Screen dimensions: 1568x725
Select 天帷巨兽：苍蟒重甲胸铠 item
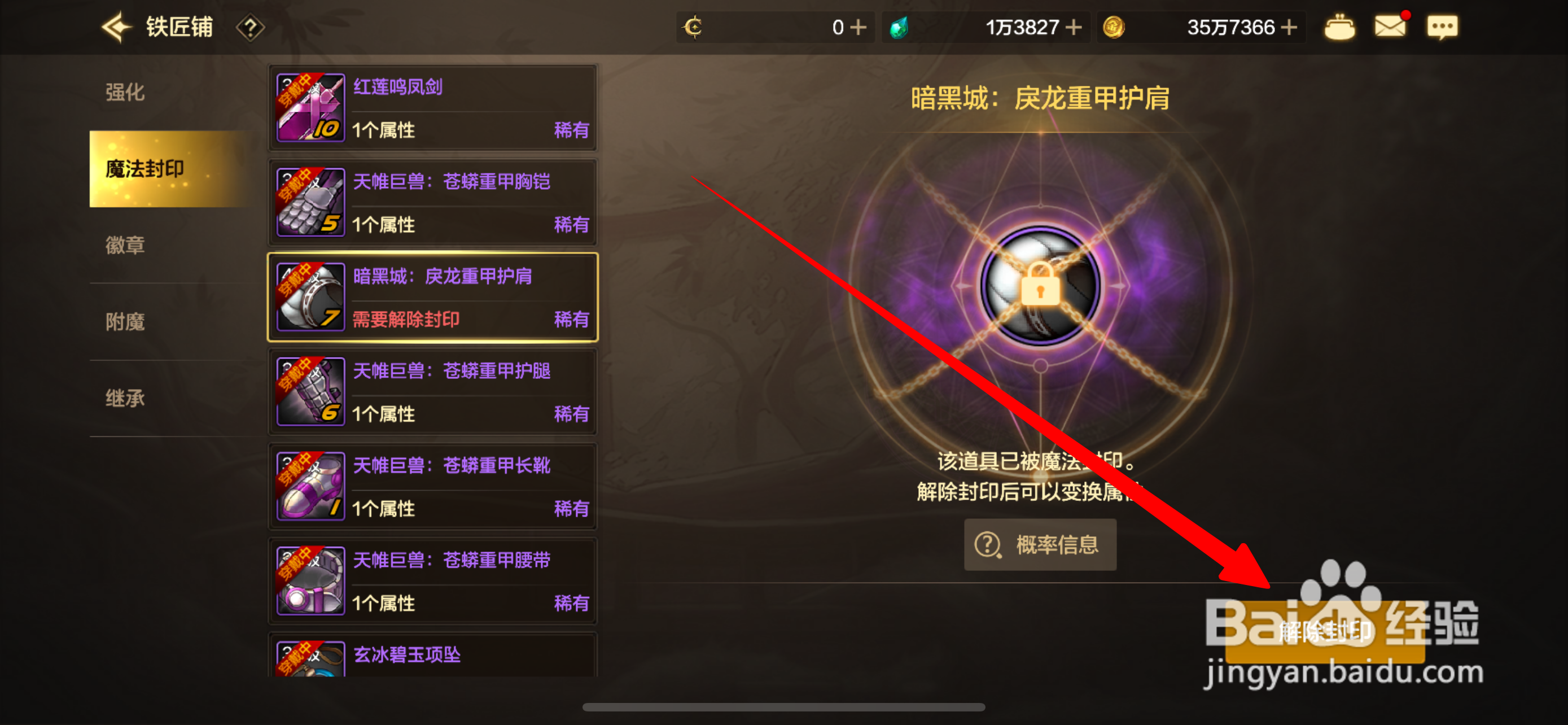(x=433, y=203)
